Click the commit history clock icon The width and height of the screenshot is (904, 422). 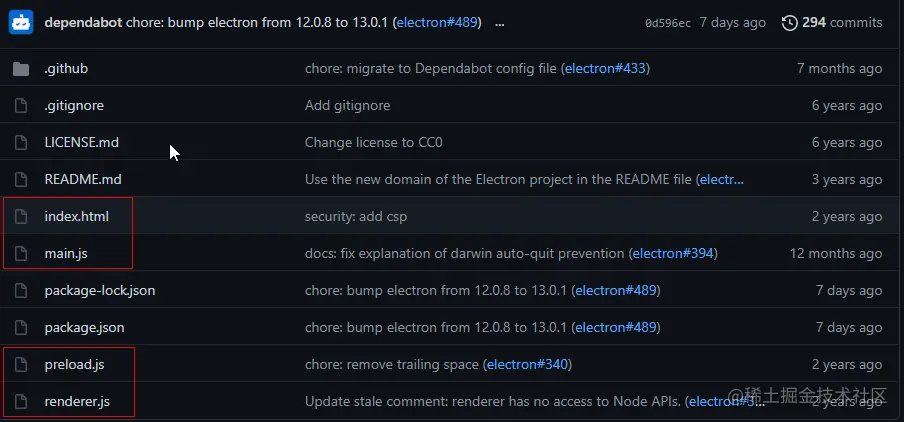coord(790,22)
